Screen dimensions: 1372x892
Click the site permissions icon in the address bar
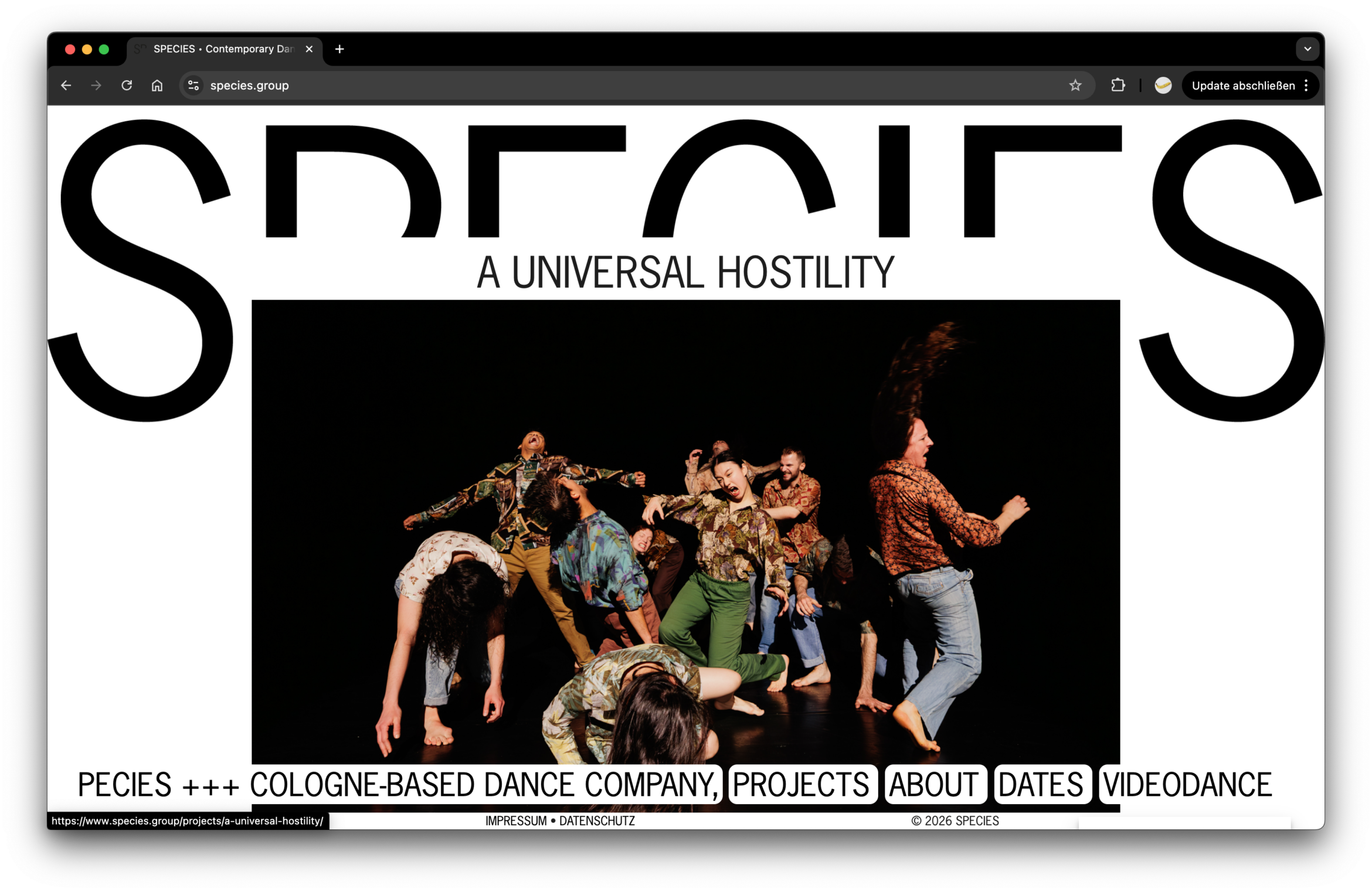pos(193,85)
